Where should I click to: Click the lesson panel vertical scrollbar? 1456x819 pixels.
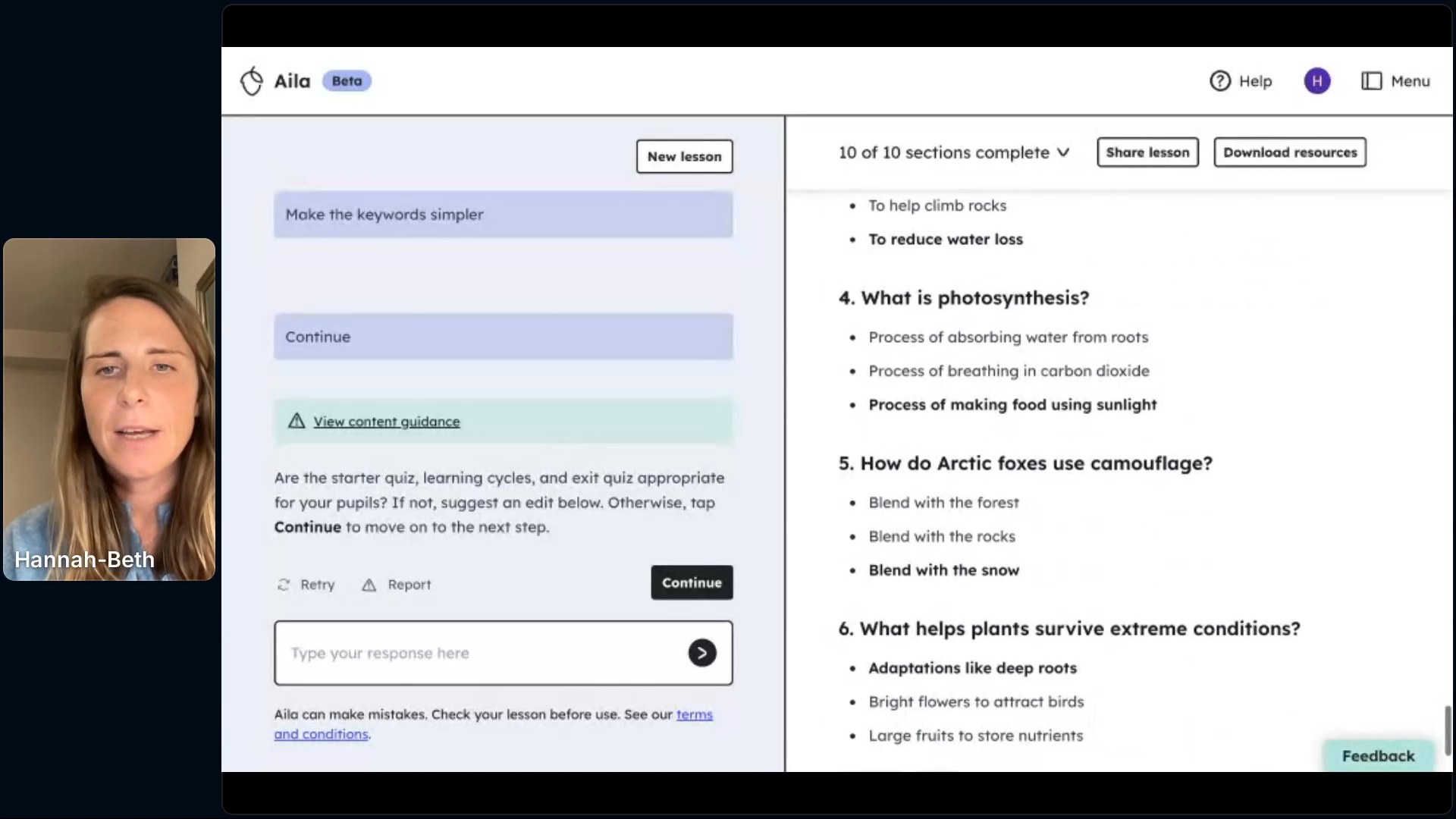(x=1448, y=730)
